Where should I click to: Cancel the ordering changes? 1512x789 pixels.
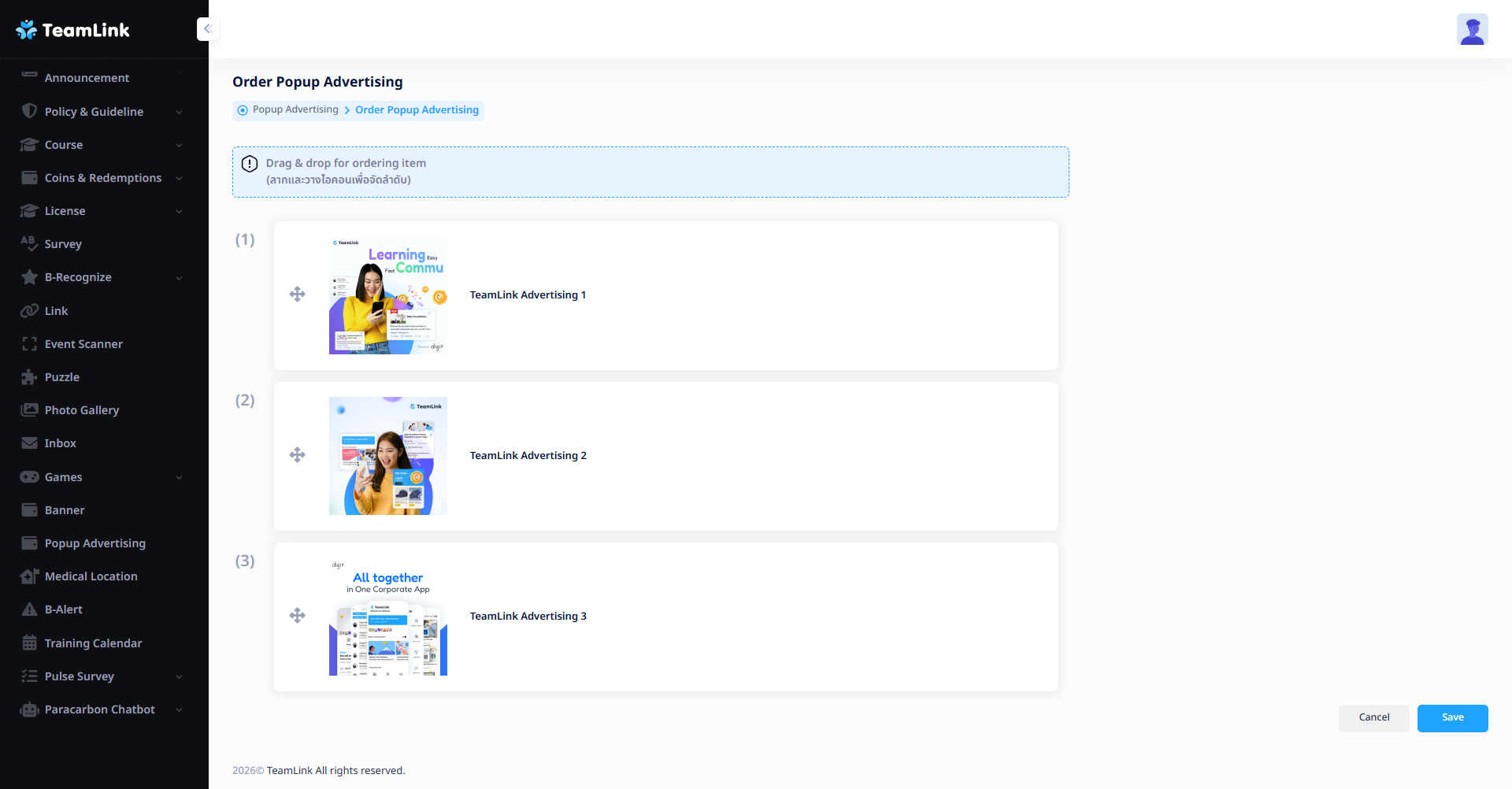pyautogui.click(x=1373, y=718)
